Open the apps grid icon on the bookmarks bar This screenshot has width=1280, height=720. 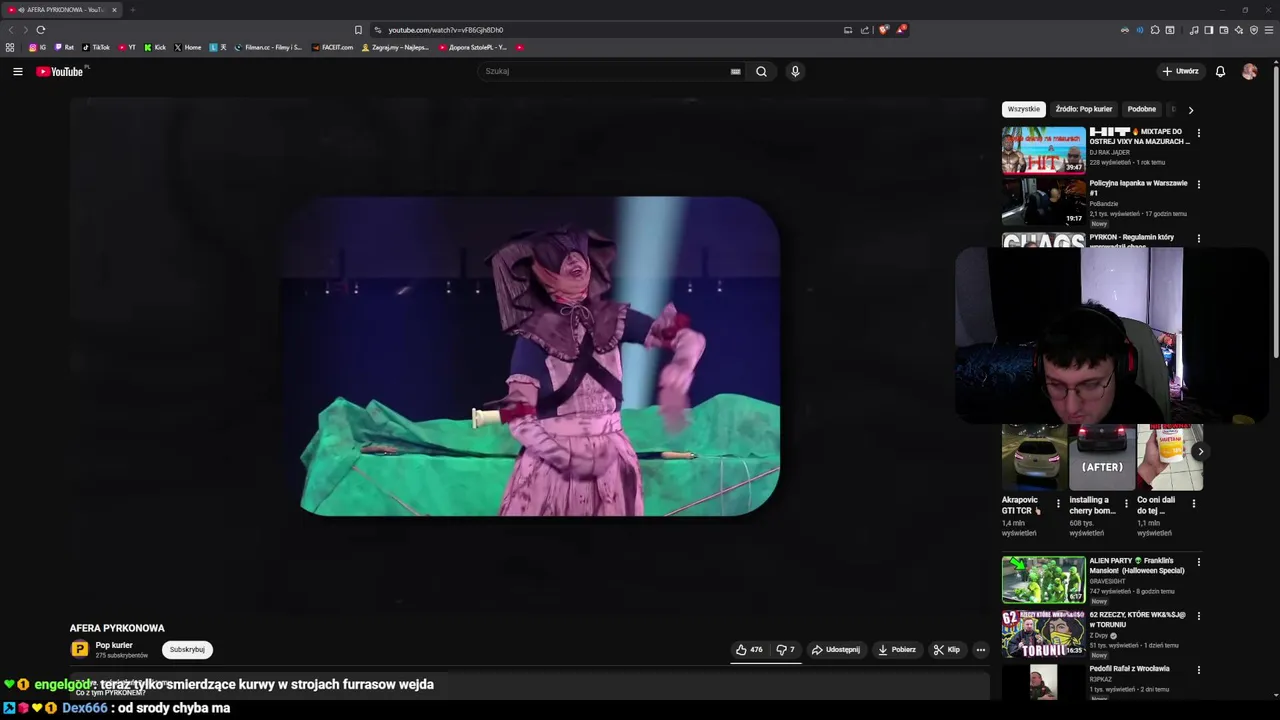coord(10,47)
